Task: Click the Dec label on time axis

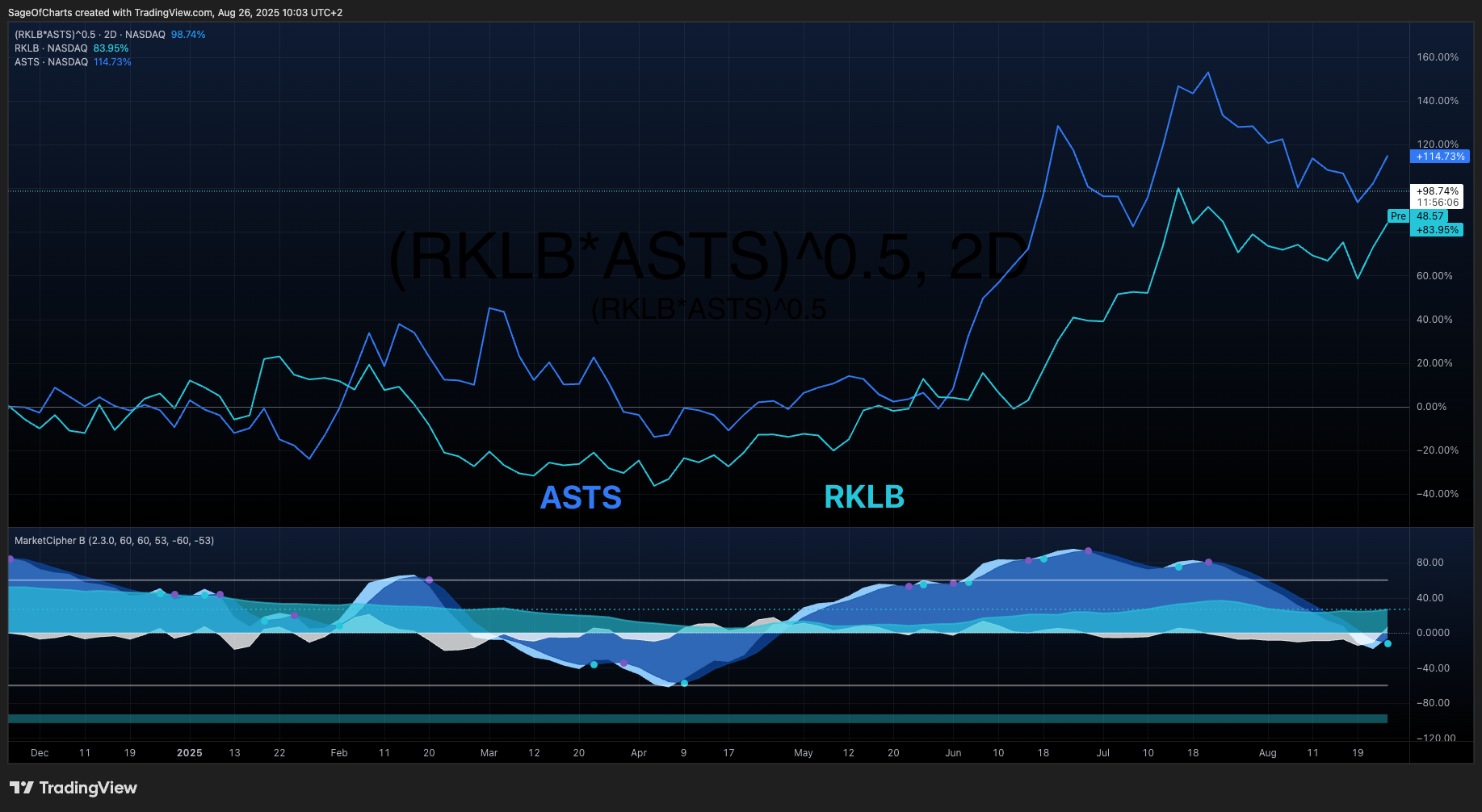Action: coord(40,753)
